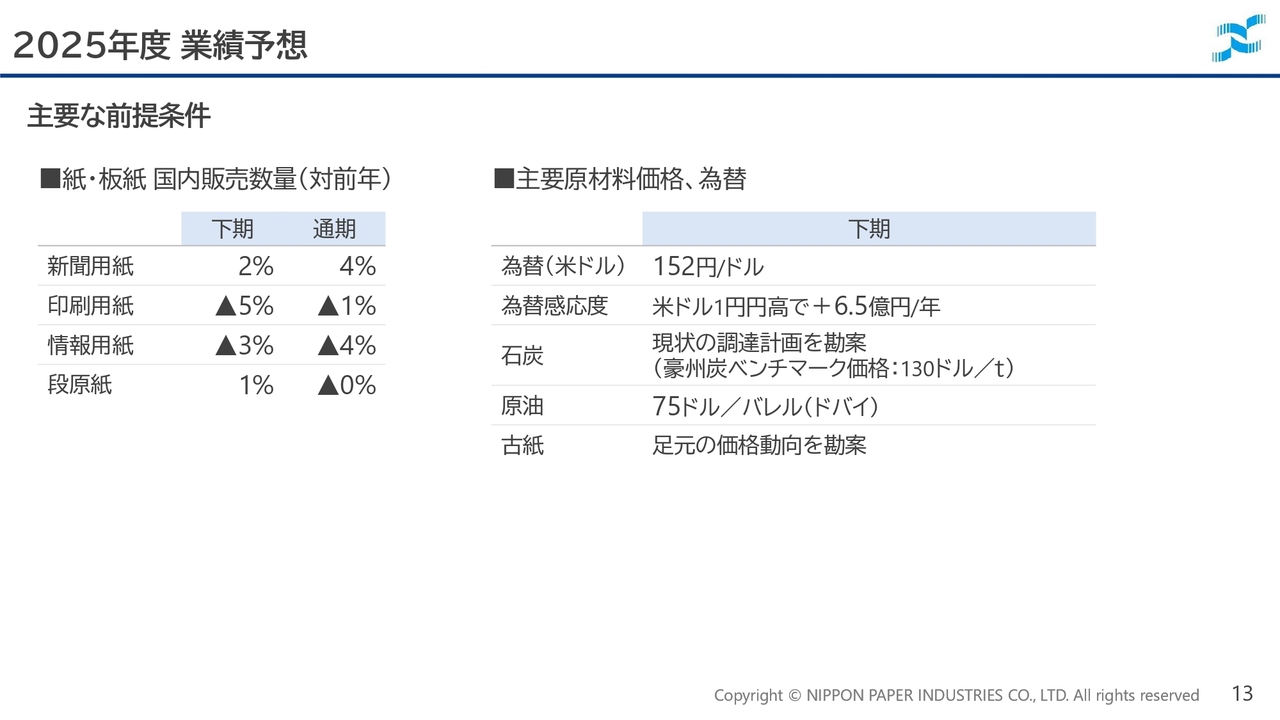Image resolution: width=1280 pixels, height=720 pixels.
Task: Select the 情報用紙 row label
Action: (90, 346)
